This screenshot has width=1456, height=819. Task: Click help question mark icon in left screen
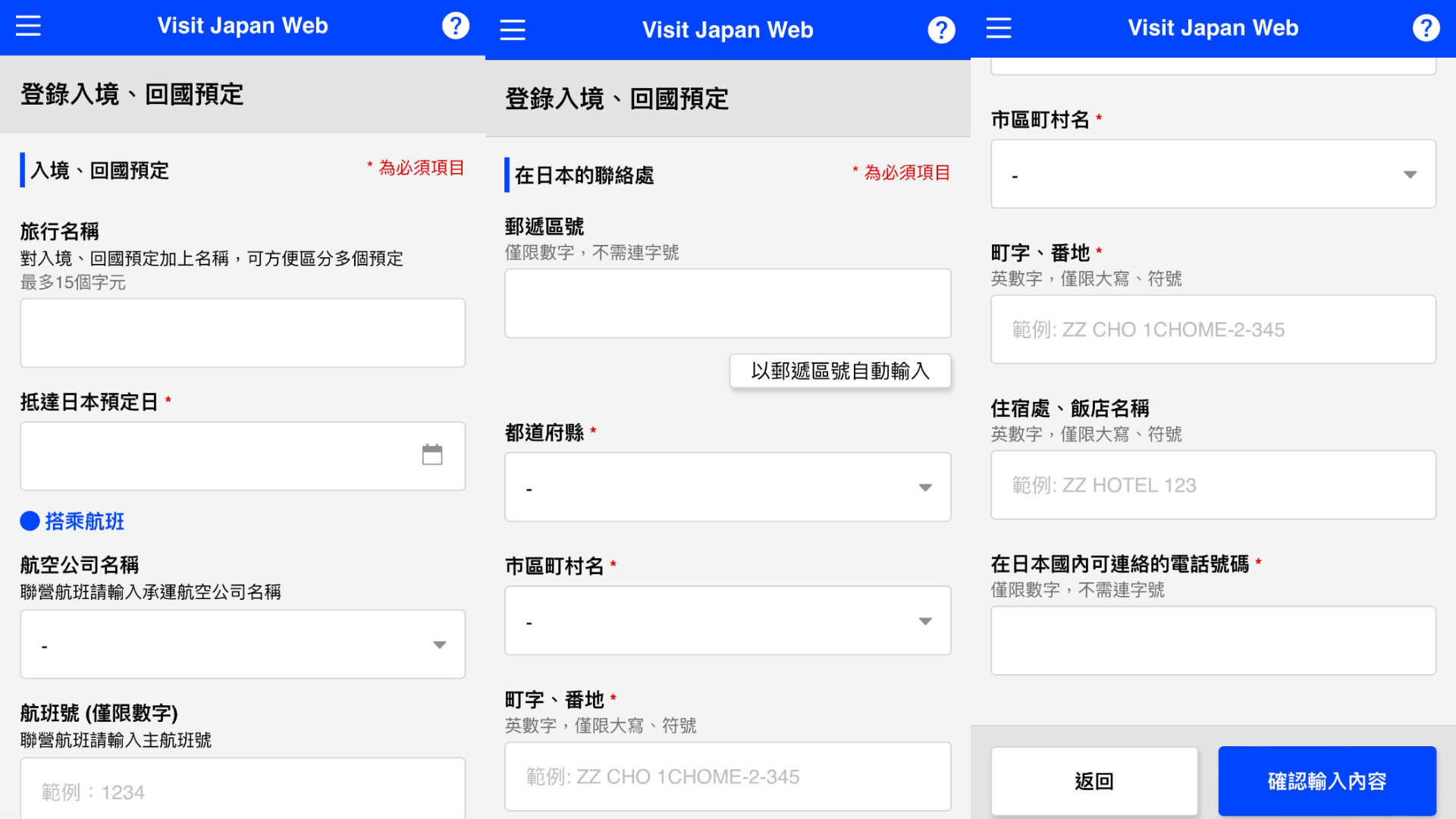tap(456, 26)
